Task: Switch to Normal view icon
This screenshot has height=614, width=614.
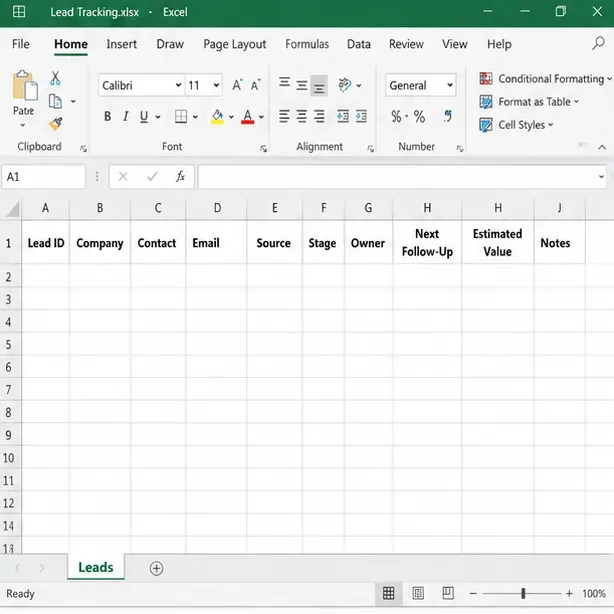Action: (388, 593)
